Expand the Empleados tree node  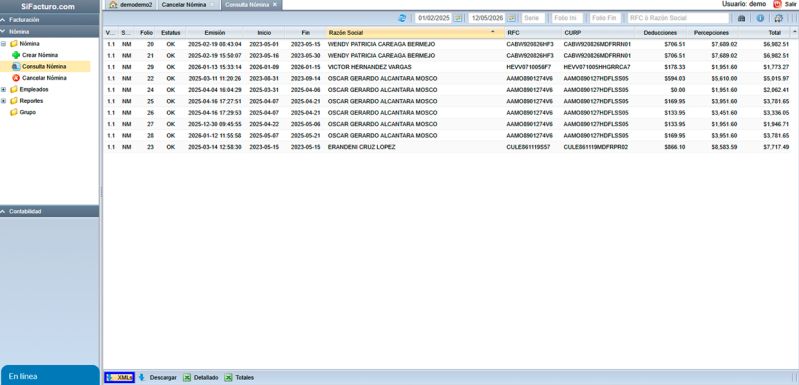click(4, 89)
